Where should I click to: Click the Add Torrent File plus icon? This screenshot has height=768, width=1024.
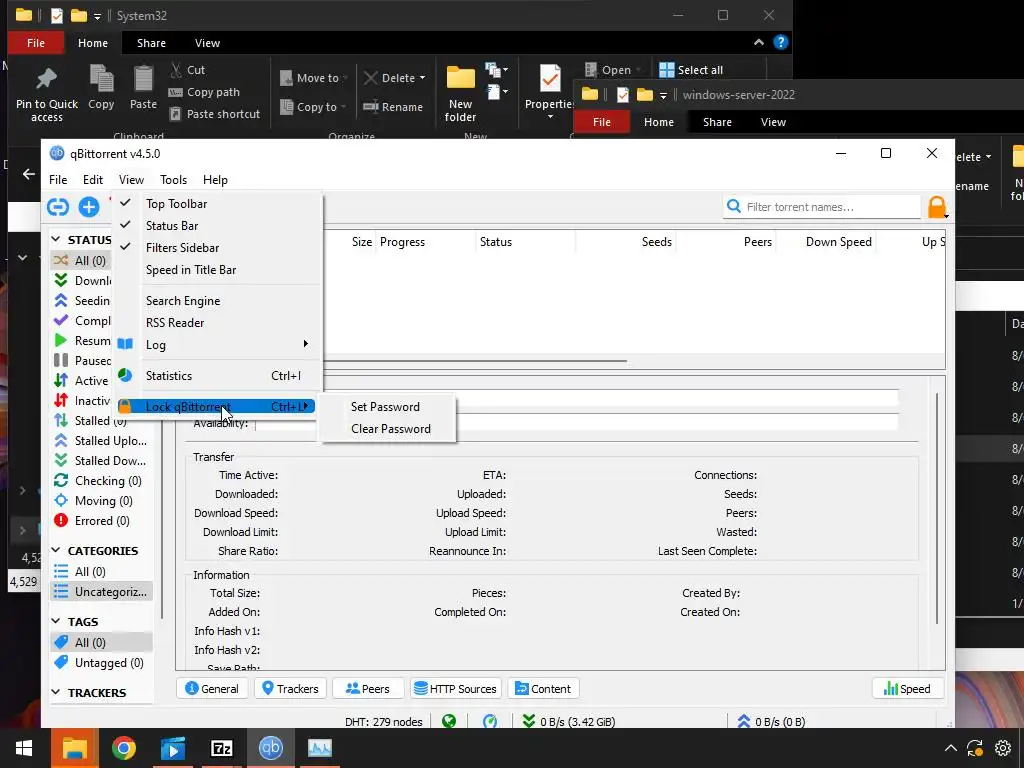89,207
